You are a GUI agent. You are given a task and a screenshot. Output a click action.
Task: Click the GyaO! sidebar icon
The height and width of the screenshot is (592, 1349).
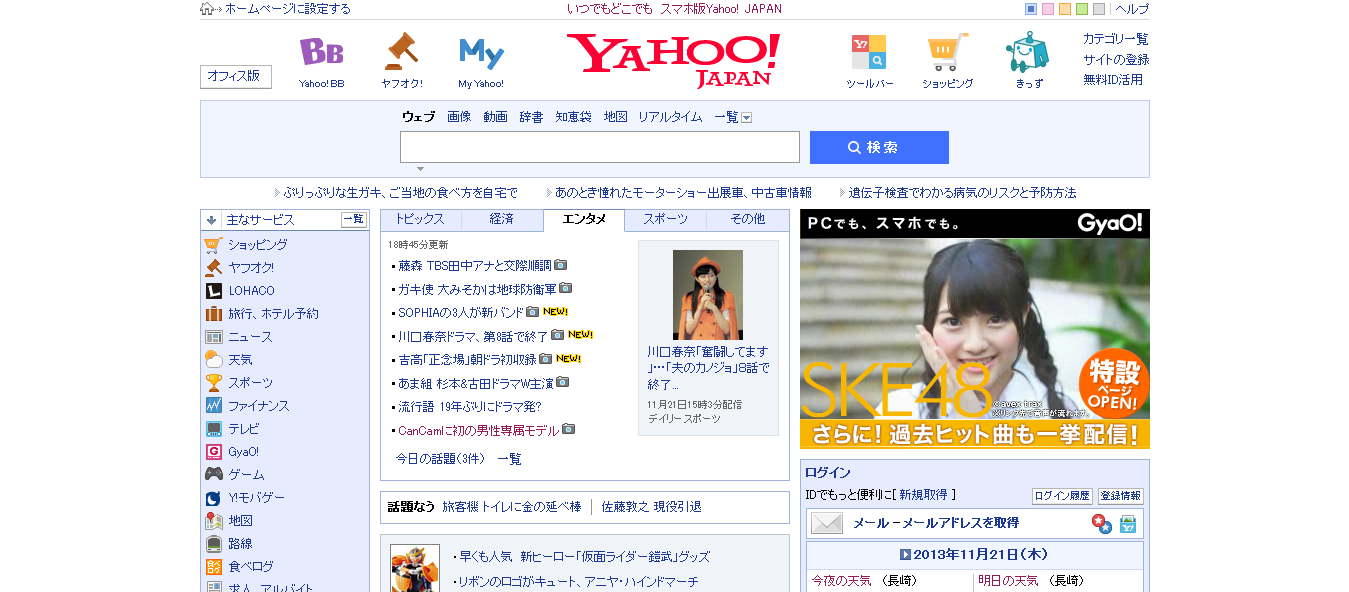213,452
